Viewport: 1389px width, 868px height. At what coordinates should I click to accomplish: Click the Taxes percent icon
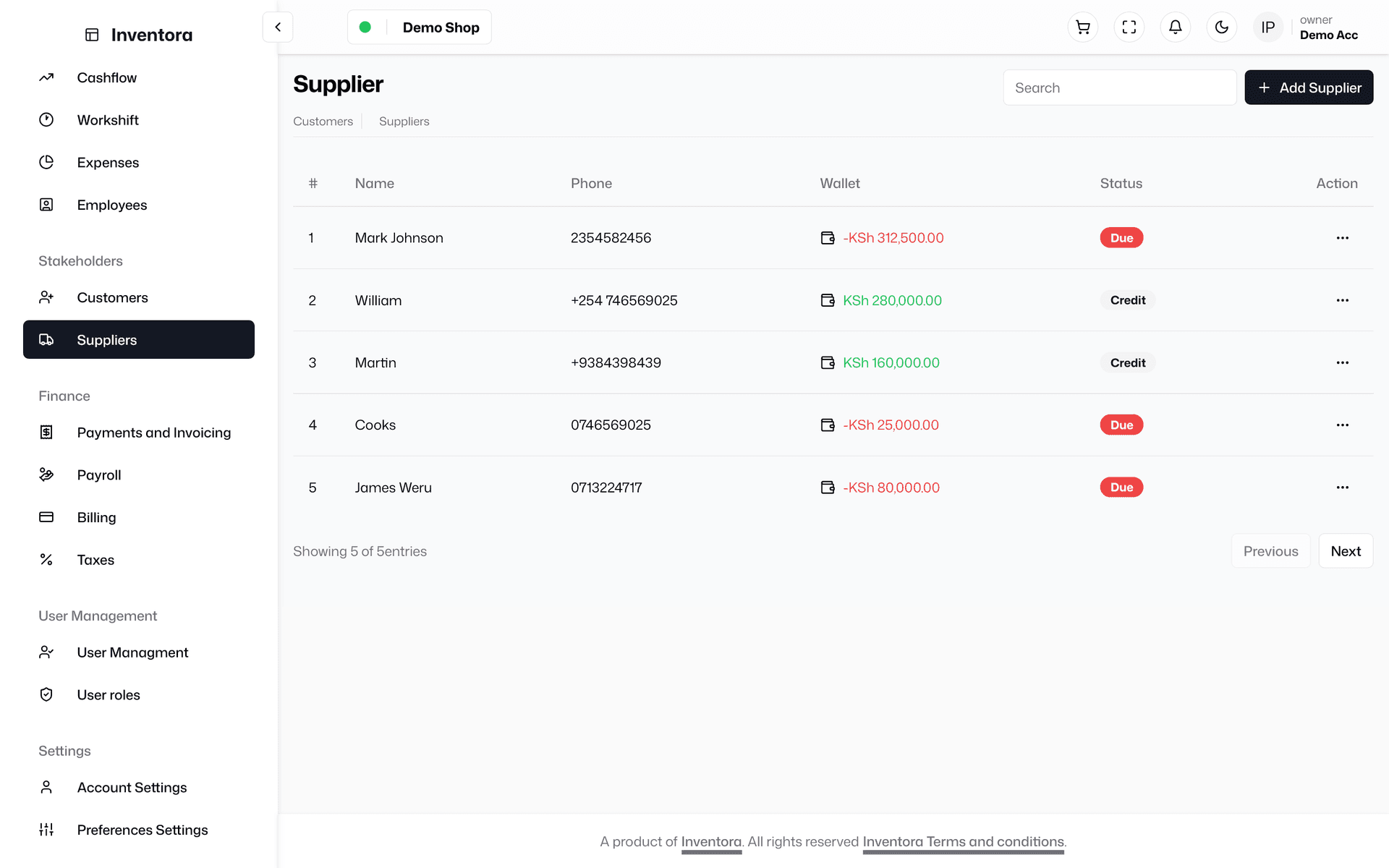tap(46, 560)
